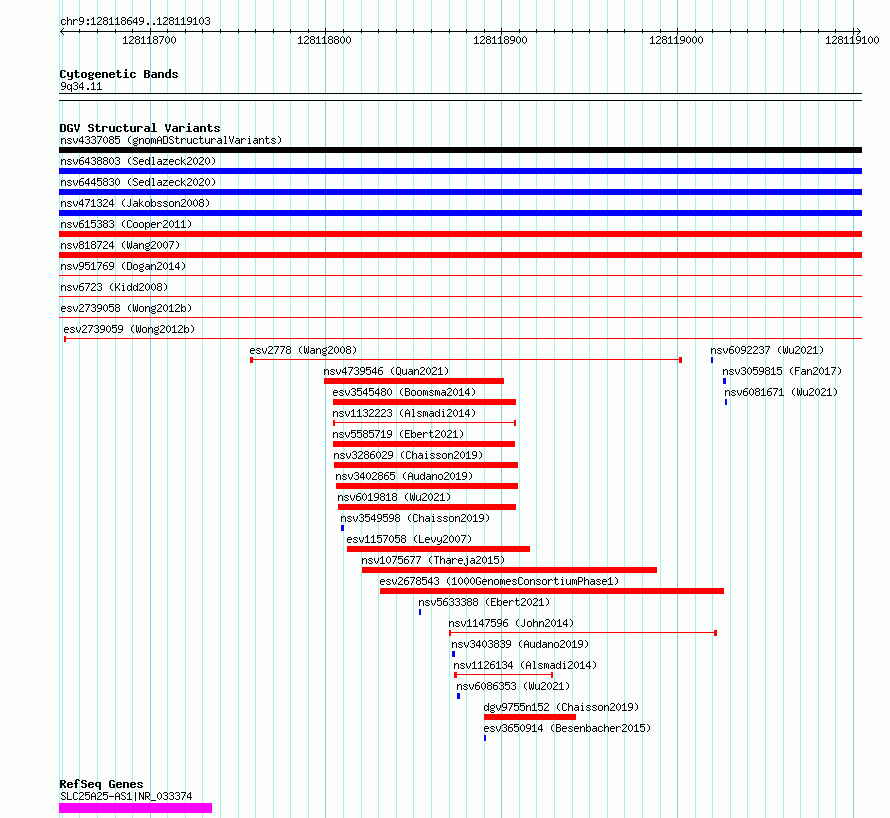Select the red bar under esv2678543
This screenshot has height=818, width=890.
coord(552,591)
